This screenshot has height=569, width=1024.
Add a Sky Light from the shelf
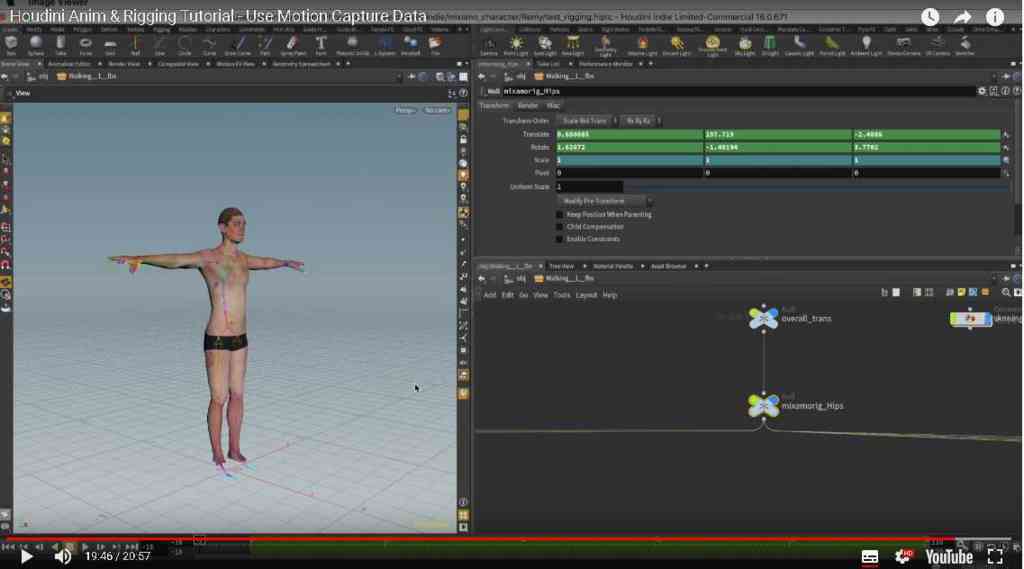[744, 45]
